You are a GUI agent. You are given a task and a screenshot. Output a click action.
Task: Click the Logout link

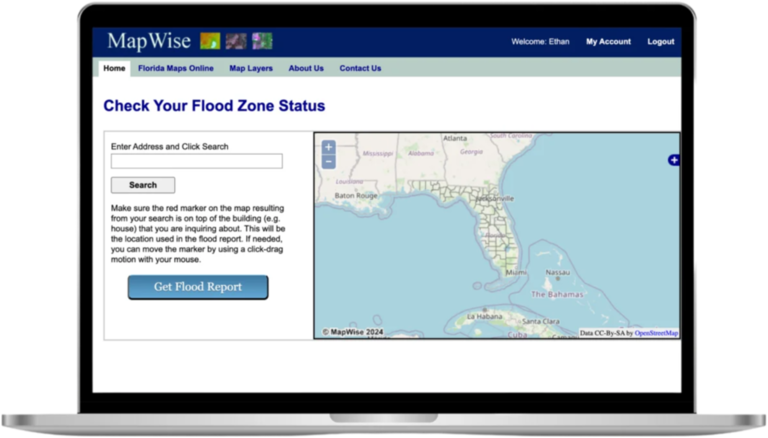pos(661,42)
